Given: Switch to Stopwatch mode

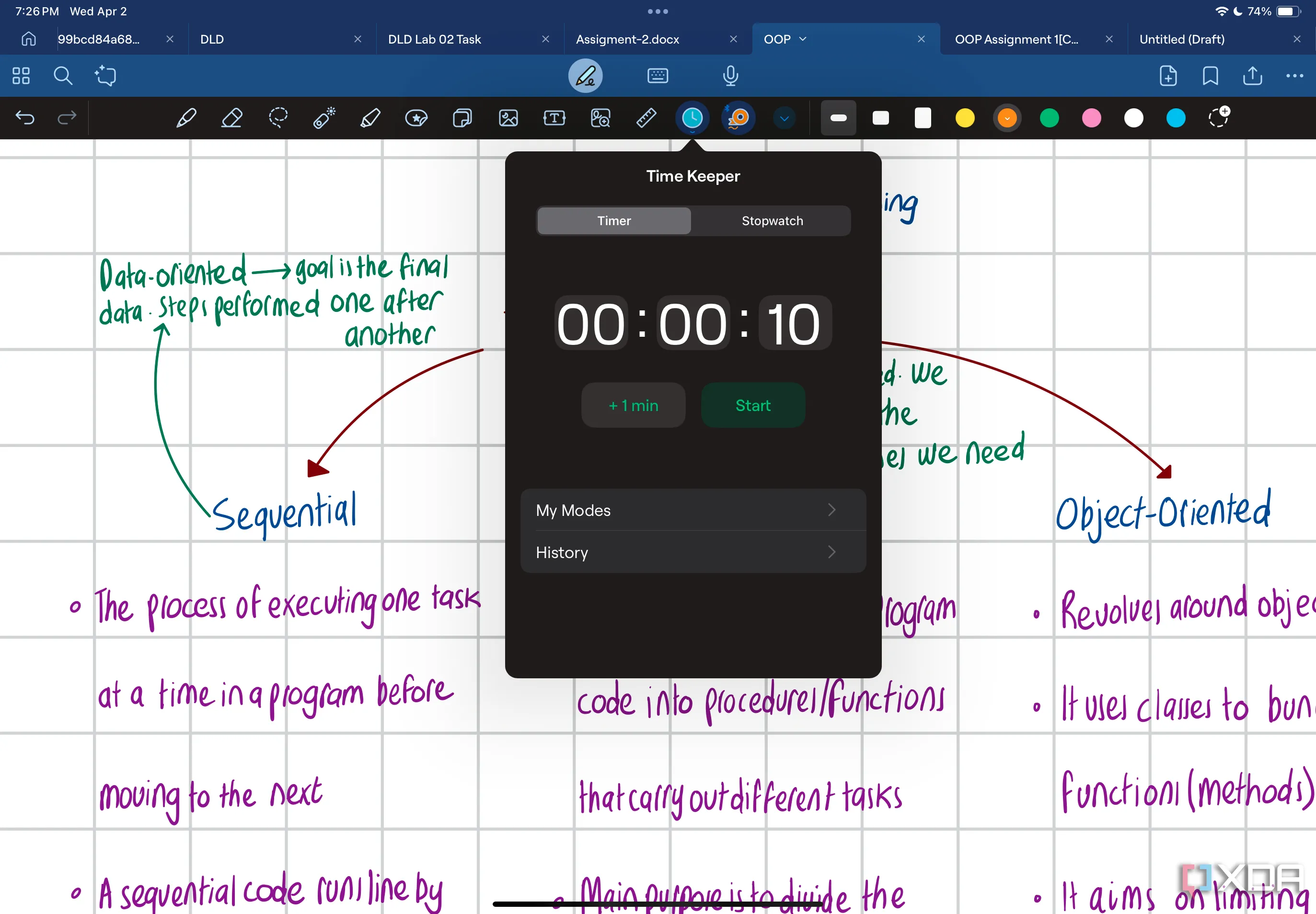Looking at the screenshot, I should (x=772, y=221).
